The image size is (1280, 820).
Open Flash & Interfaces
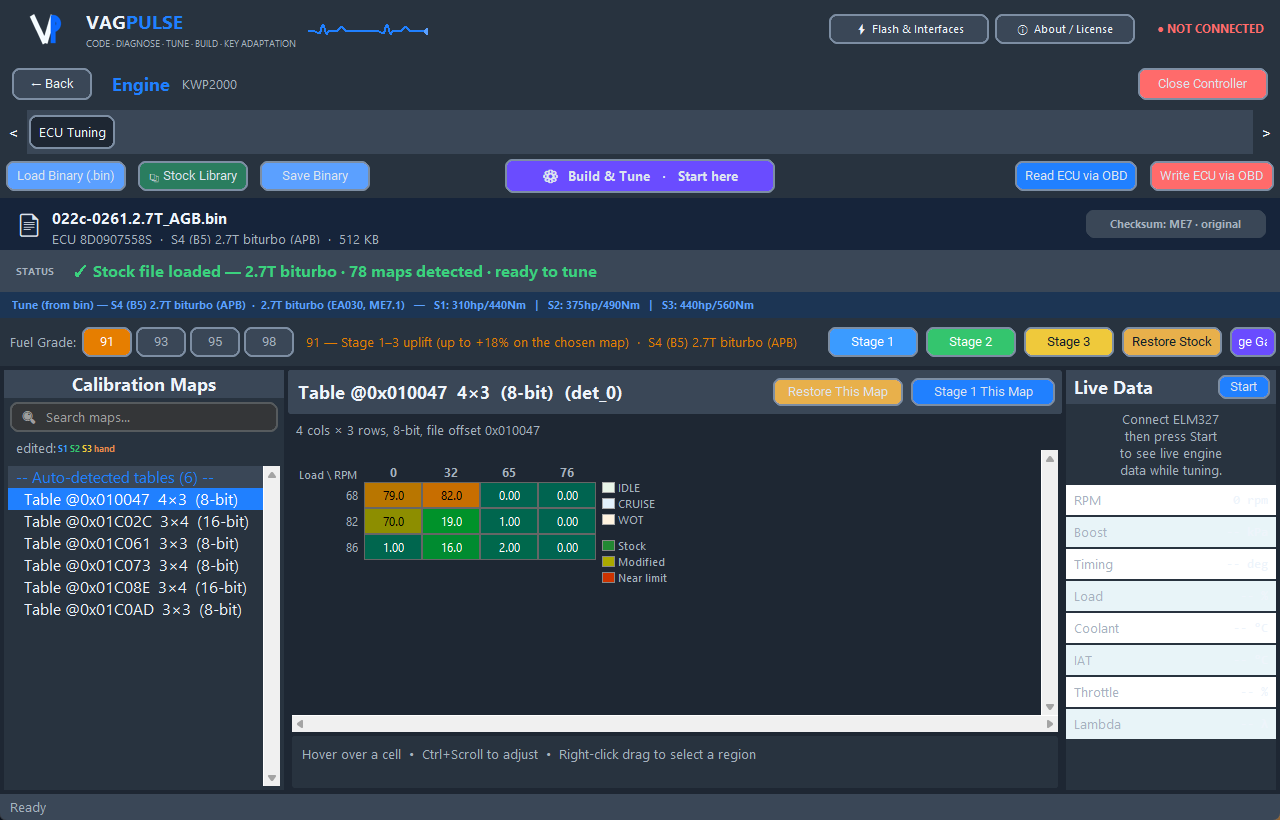pyautogui.click(x=909, y=29)
